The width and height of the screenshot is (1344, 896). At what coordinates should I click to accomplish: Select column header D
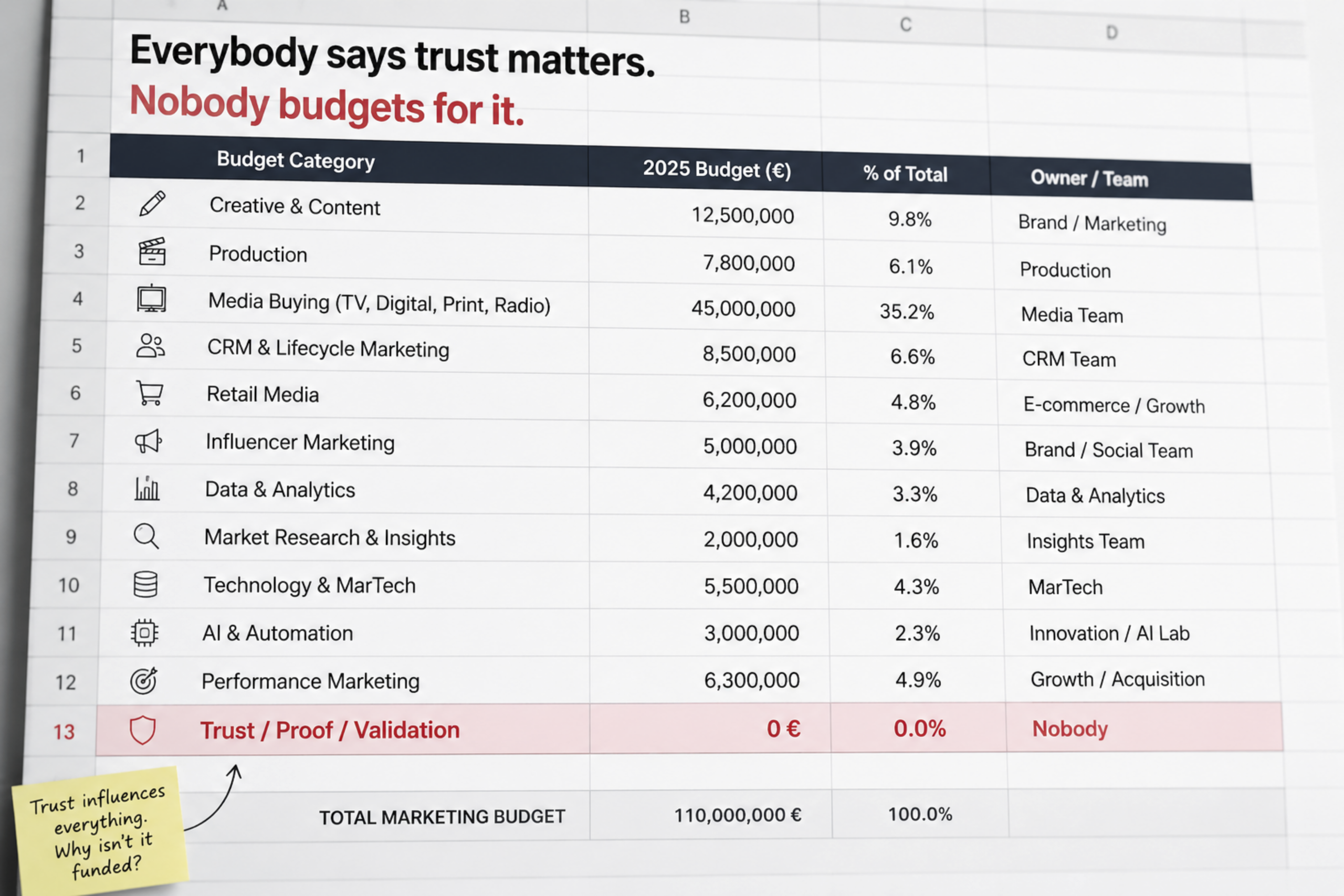coord(1113,32)
